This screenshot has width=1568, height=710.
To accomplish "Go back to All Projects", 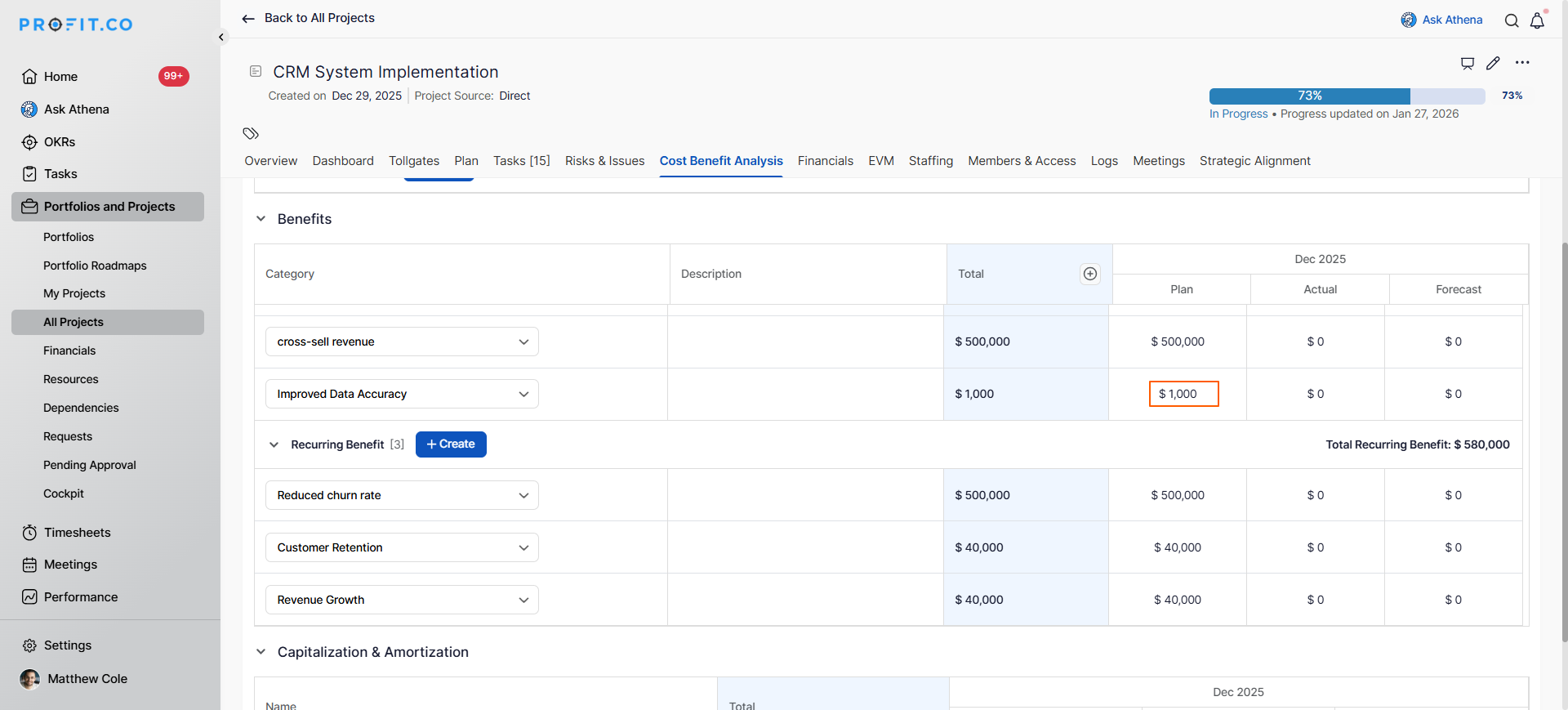I will 309,18.
